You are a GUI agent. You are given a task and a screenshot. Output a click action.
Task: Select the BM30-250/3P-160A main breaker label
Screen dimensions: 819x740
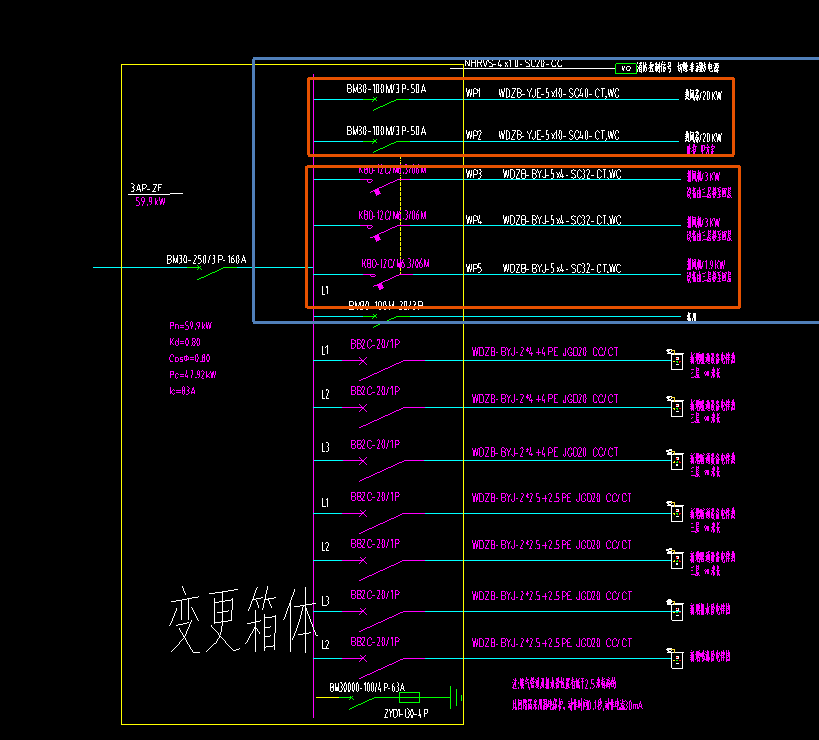[x=206, y=260]
